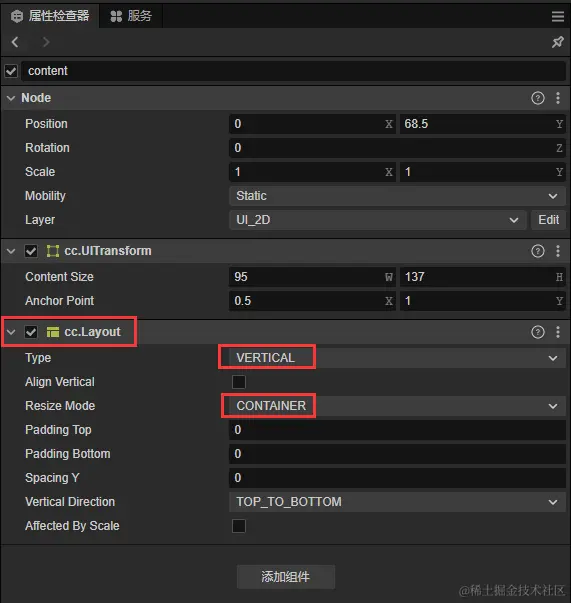
Task: Open the Vertical Direction TOP_TO_BOTTOM dropdown
Action: [397, 502]
